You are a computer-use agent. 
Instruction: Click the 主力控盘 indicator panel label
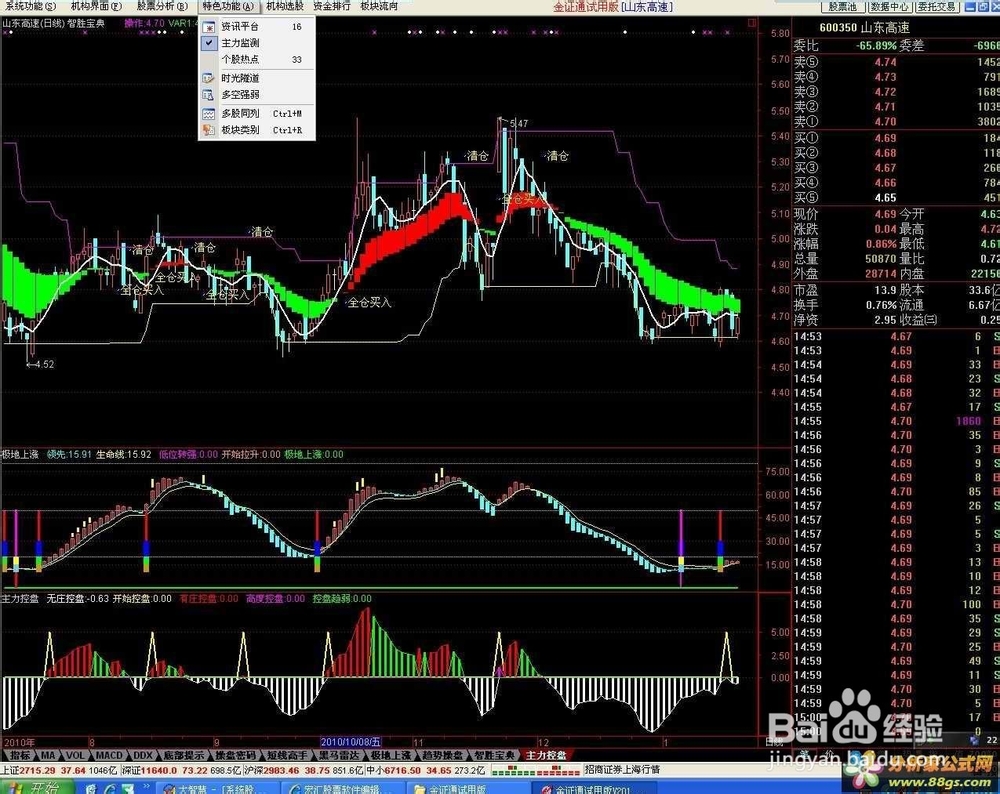20,598
